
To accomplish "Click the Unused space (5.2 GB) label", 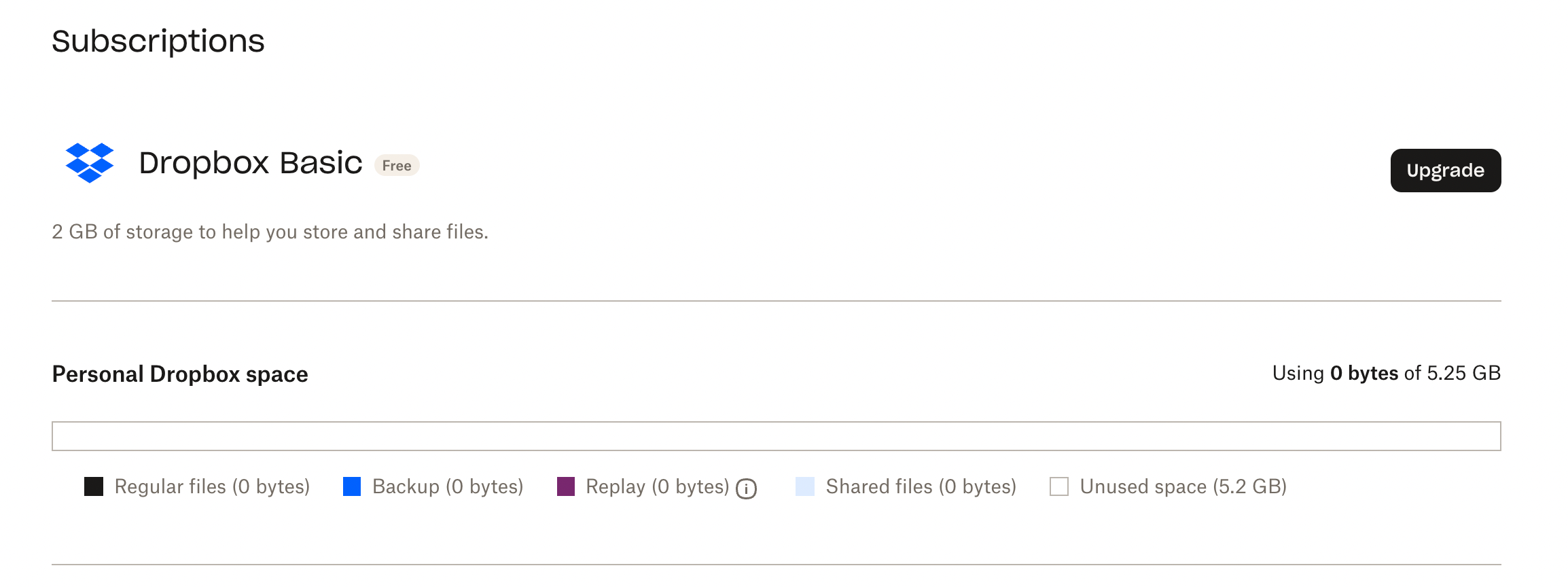I will click(1183, 486).
